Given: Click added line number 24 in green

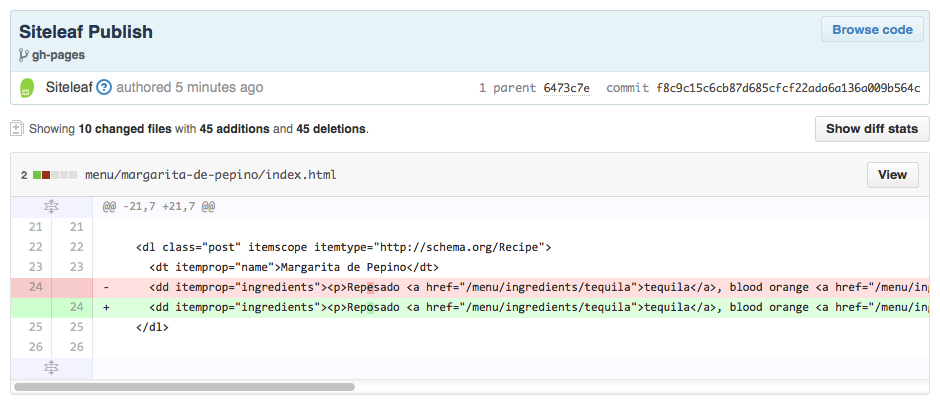Looking at the screenshot, I should [x=76, y=307].
